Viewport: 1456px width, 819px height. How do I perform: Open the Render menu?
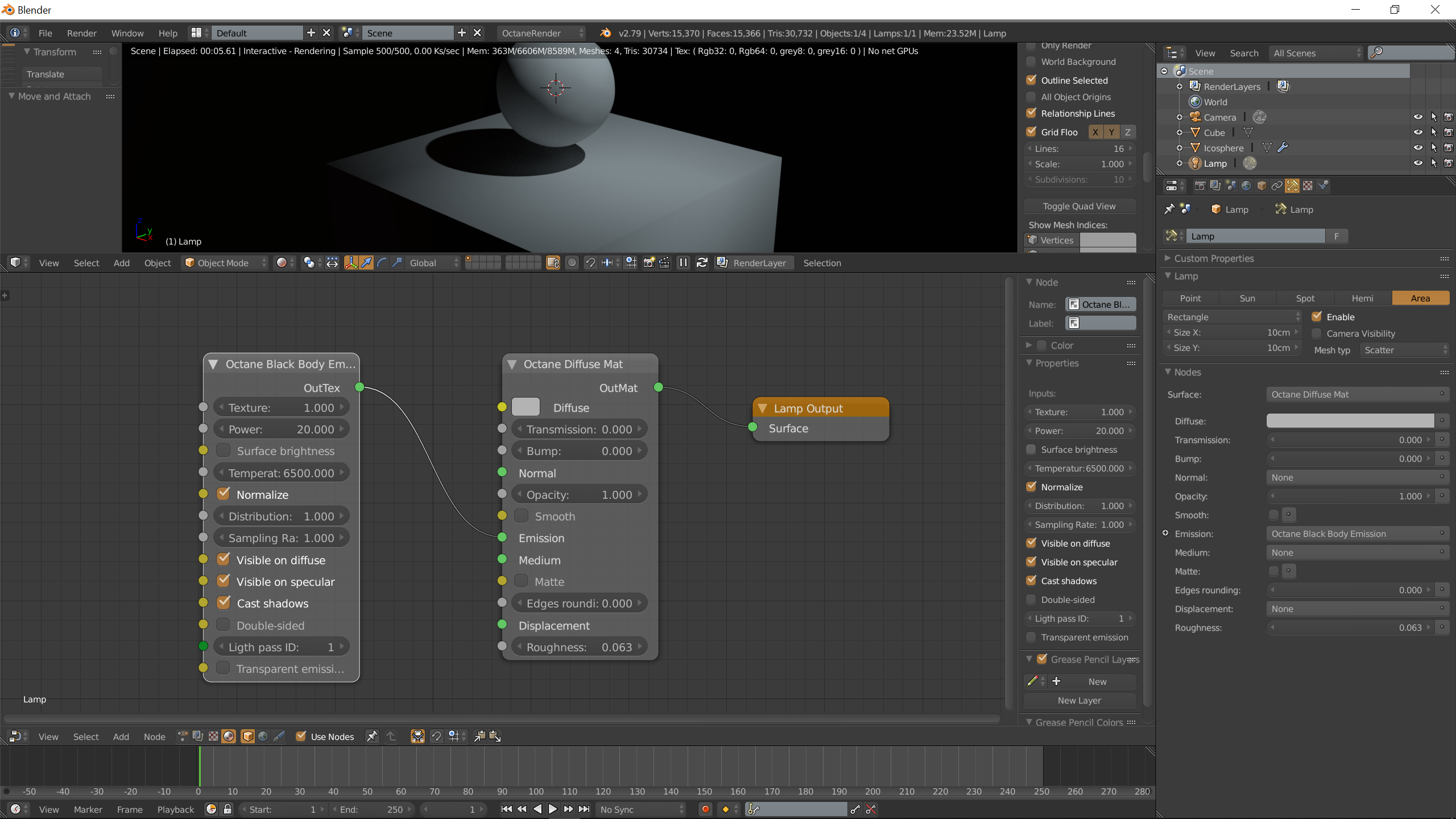81,33
